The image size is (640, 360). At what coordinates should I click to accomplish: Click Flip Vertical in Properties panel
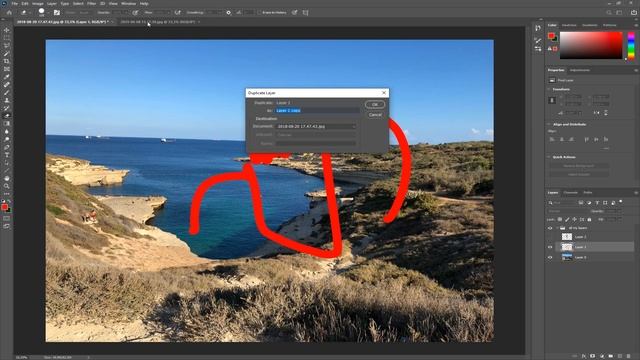pyautogui.click(x=606, y=113)
